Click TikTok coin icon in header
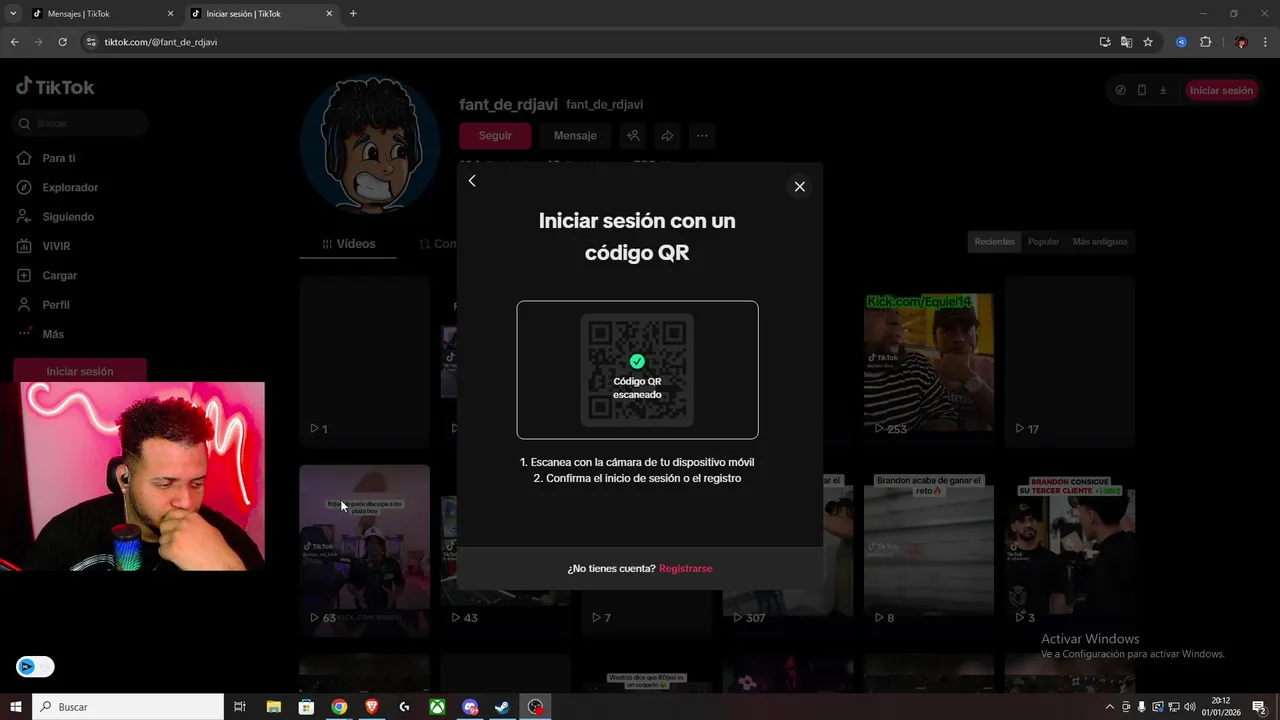Screen dimensions: 1280x720 1120,90
